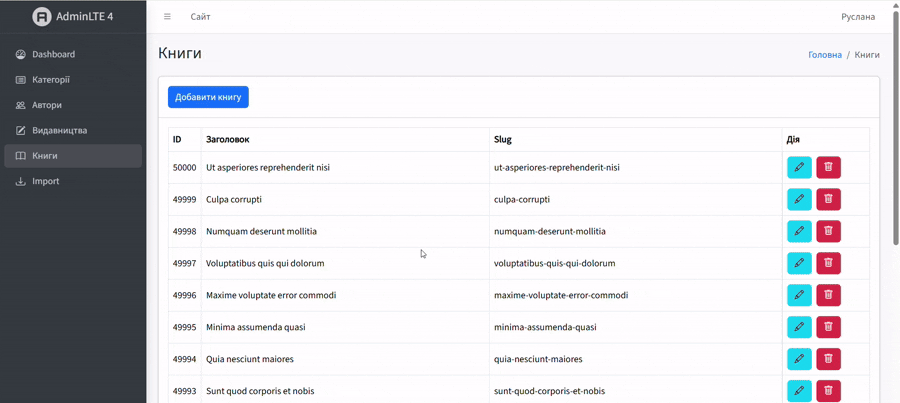The width and height of the screenshot is (900, 403).
Task: Delete Maxime voluptate error commodi entry
Action: tap(828, 295)
